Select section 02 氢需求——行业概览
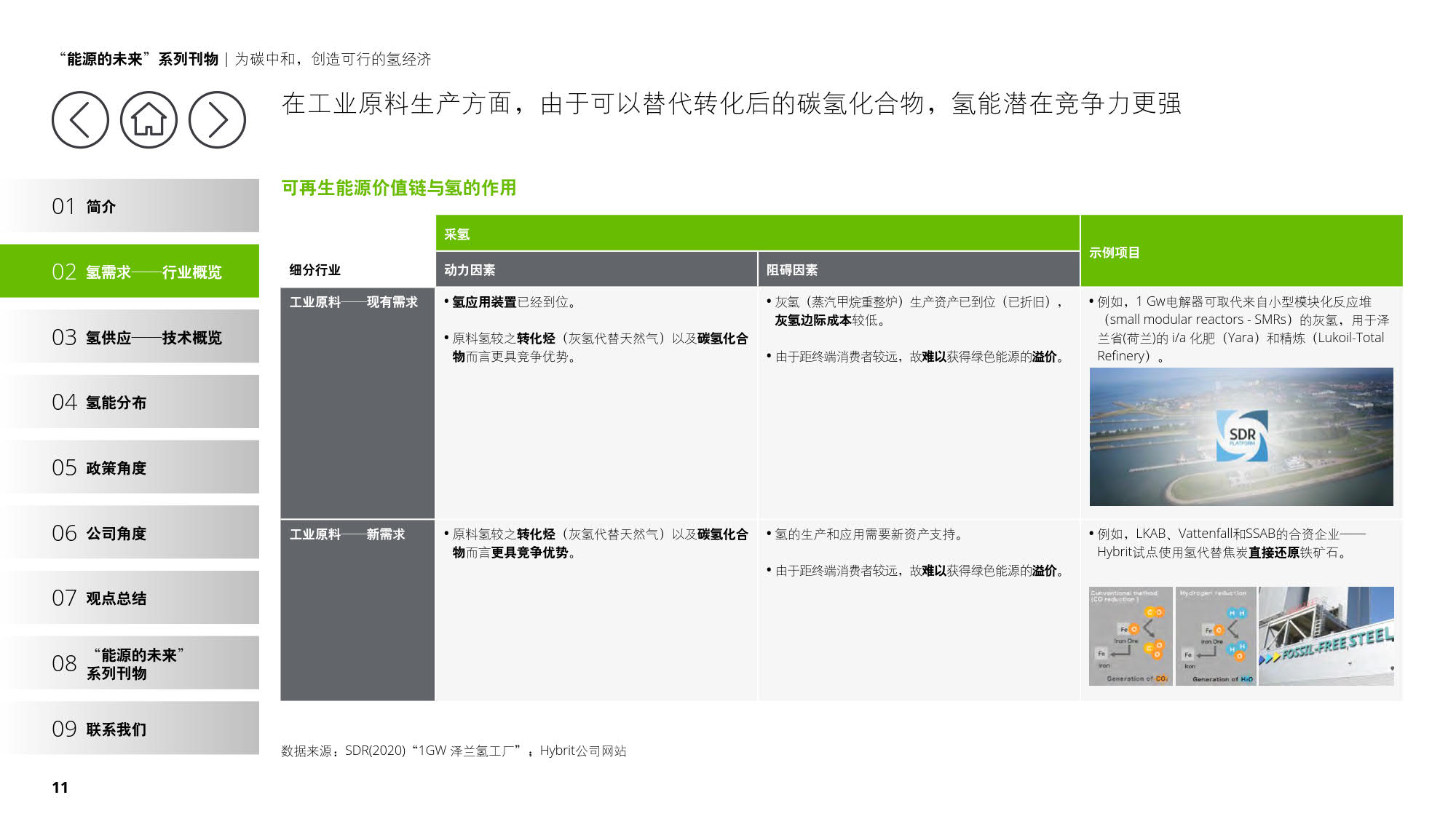1456x819 pixels. click(x=130, y=271)
